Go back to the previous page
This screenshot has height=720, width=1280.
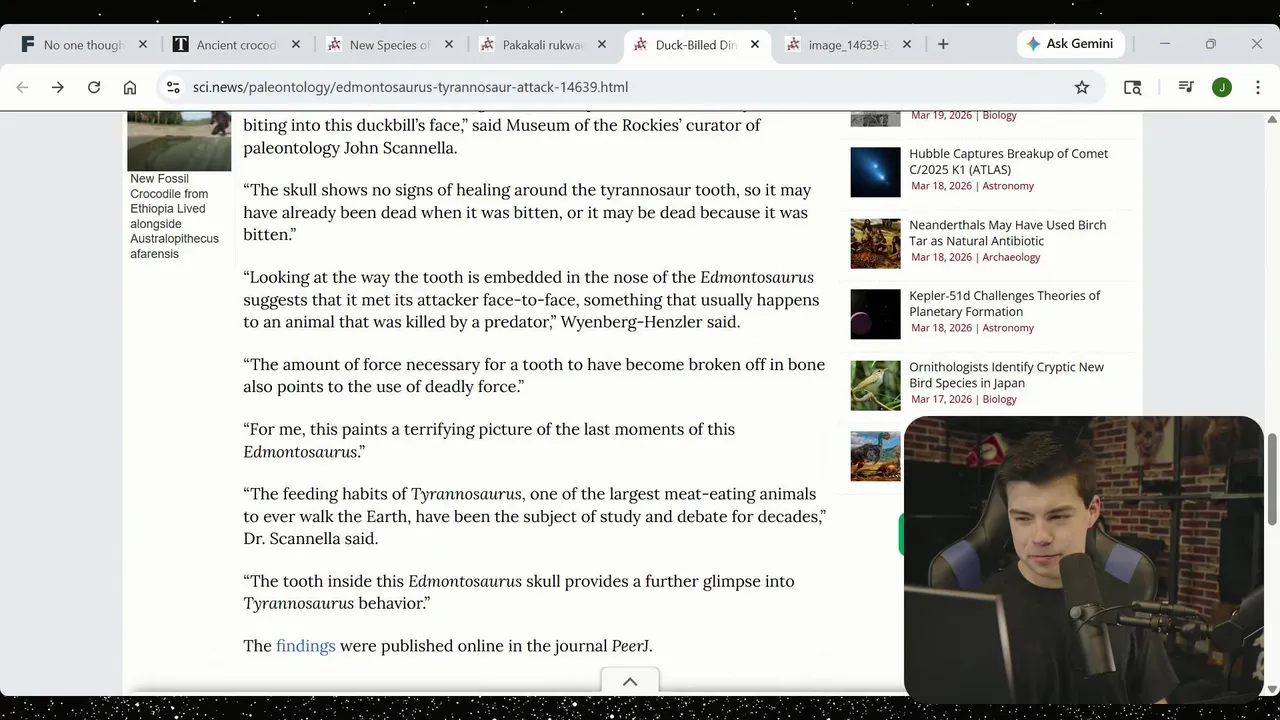22,87
